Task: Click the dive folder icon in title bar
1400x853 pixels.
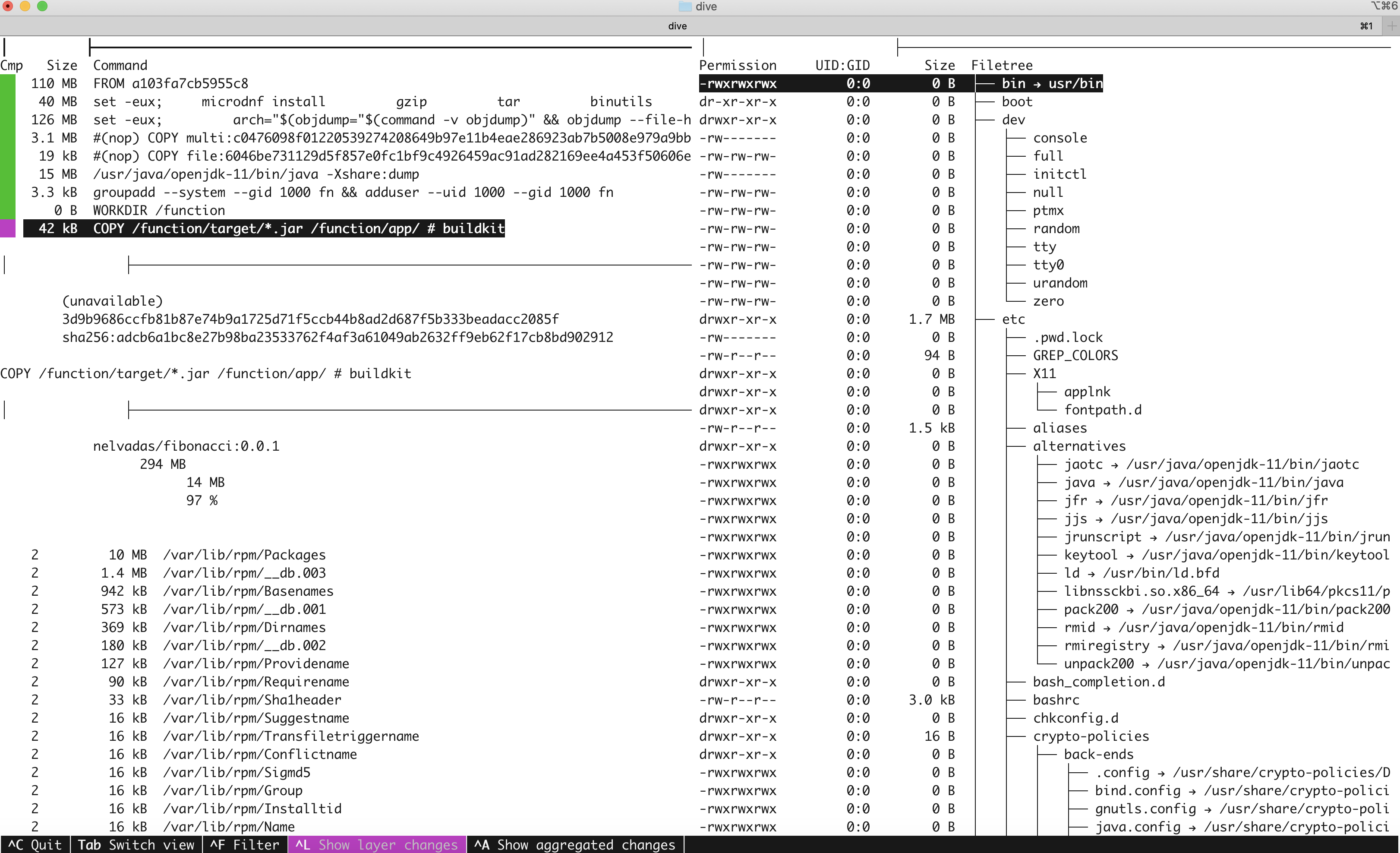Action: tap(684, 6)
